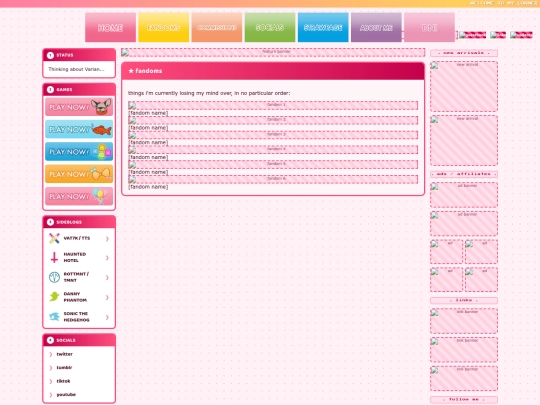
Task: Click the blue Sonic the Hedgehog icon
Action: click(x=54, y=316)
